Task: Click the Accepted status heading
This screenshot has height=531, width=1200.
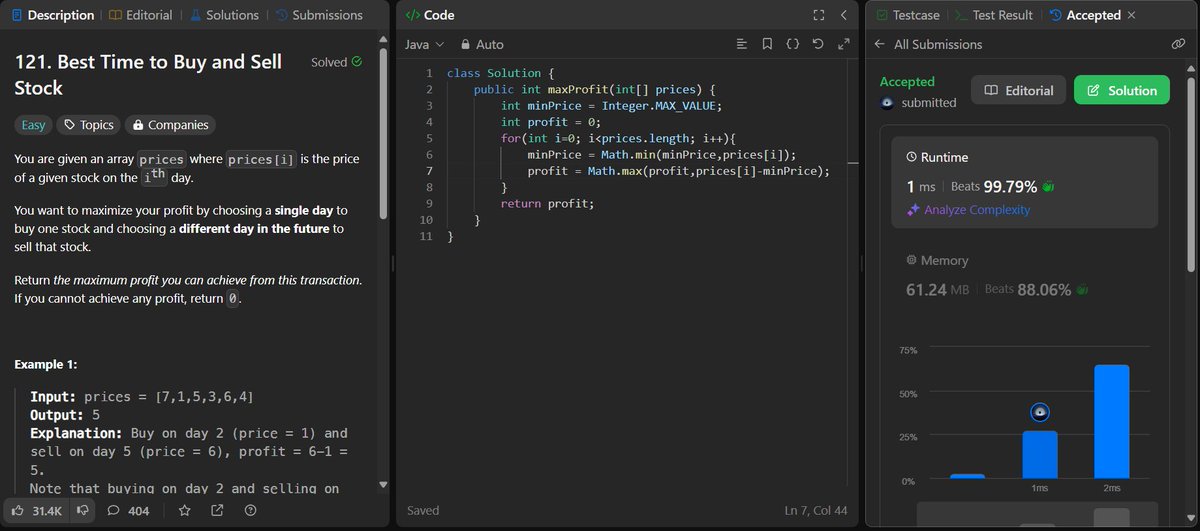Action: pos(907,82)
